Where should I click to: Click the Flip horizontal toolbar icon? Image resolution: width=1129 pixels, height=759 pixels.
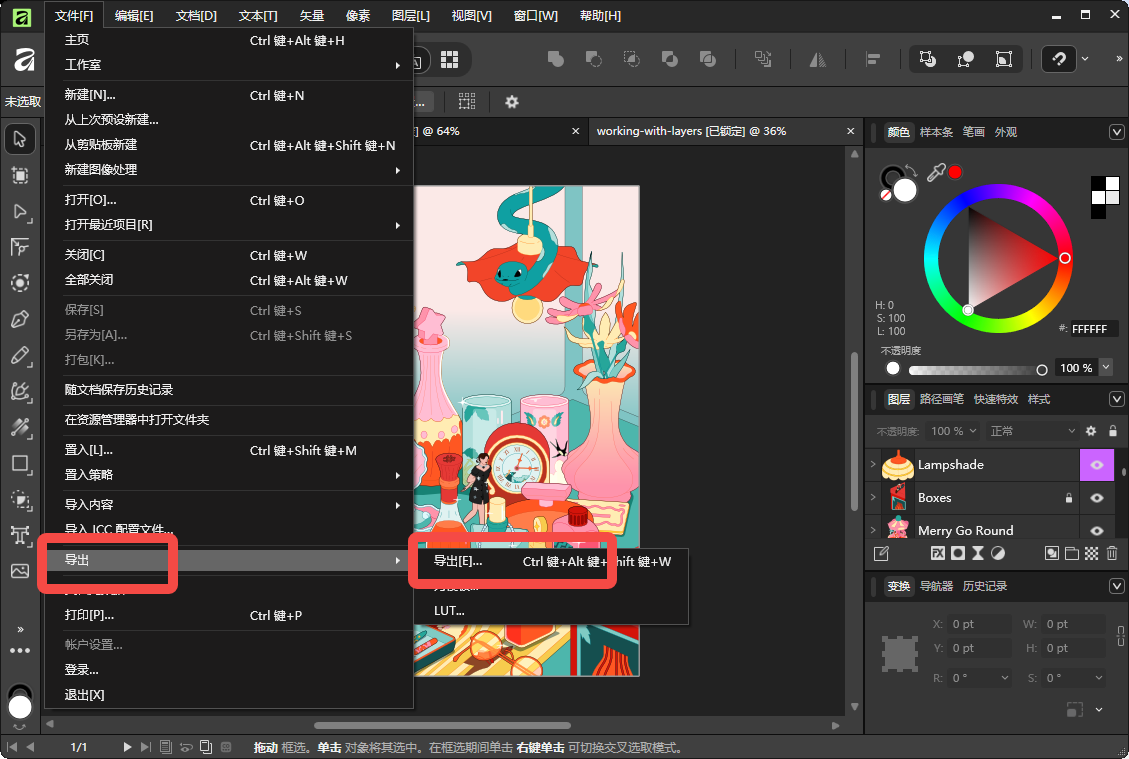pos(817,59)
